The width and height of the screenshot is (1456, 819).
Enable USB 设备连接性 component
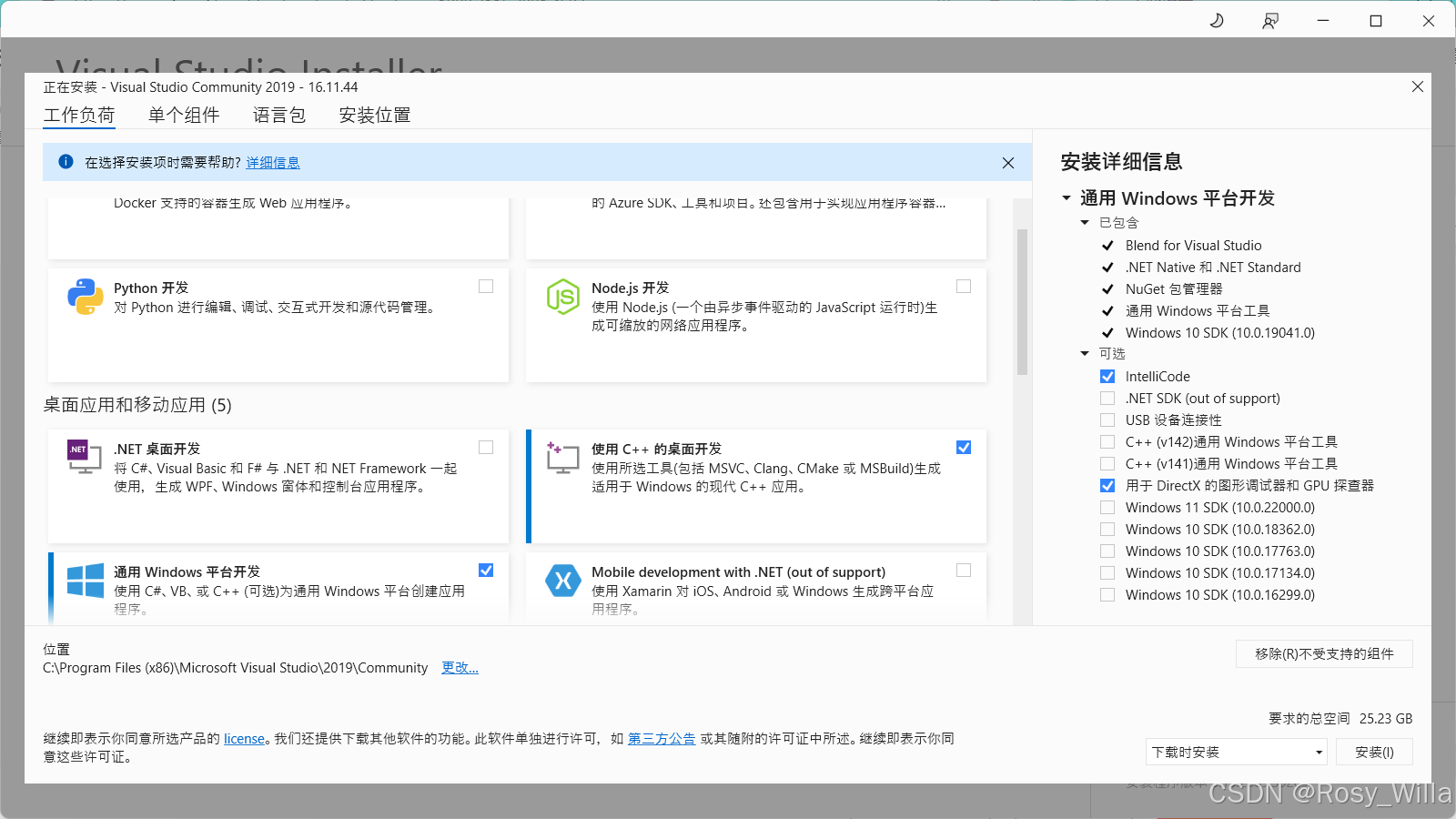1107,420
